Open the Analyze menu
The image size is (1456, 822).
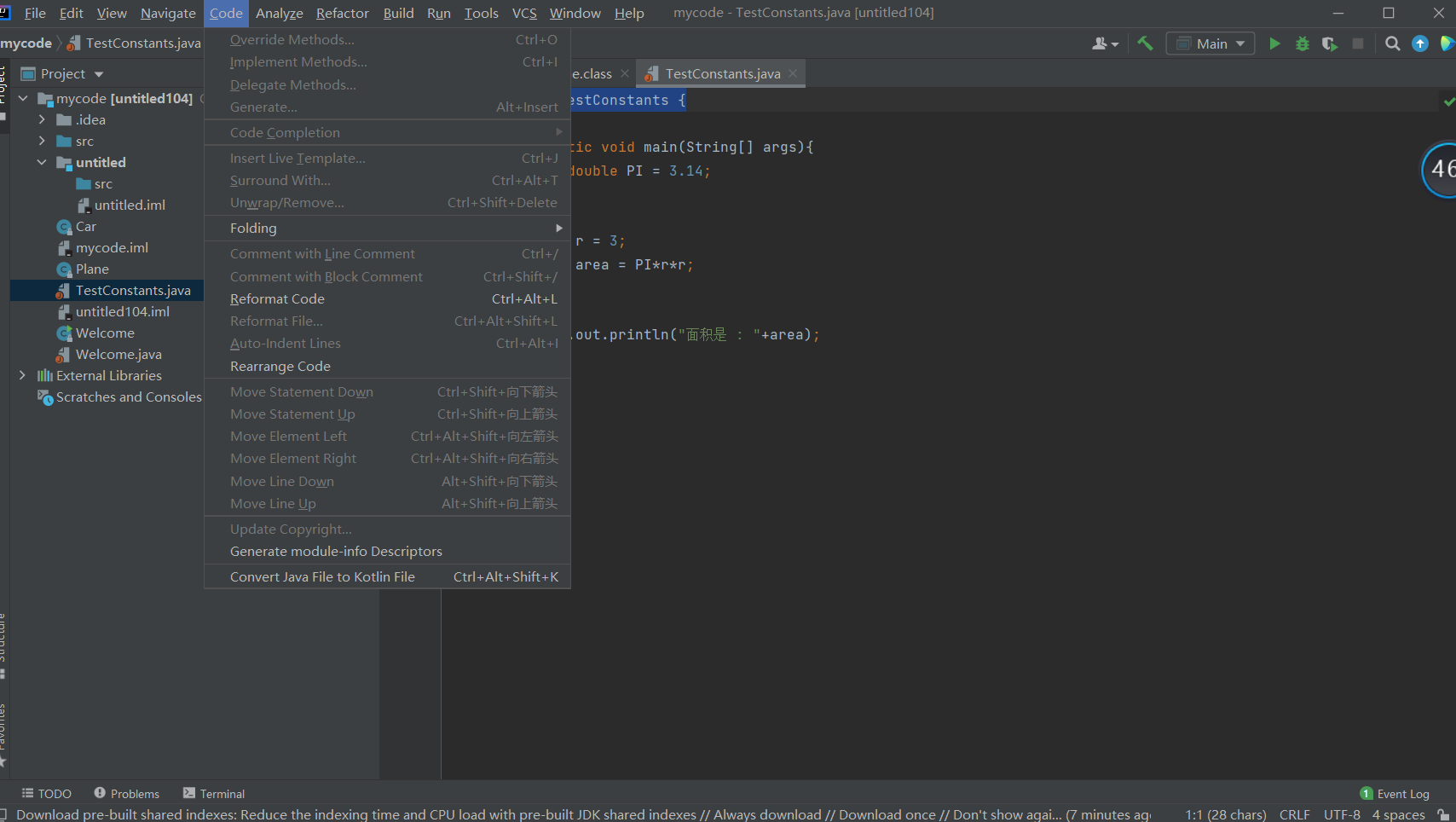point(280,14)
